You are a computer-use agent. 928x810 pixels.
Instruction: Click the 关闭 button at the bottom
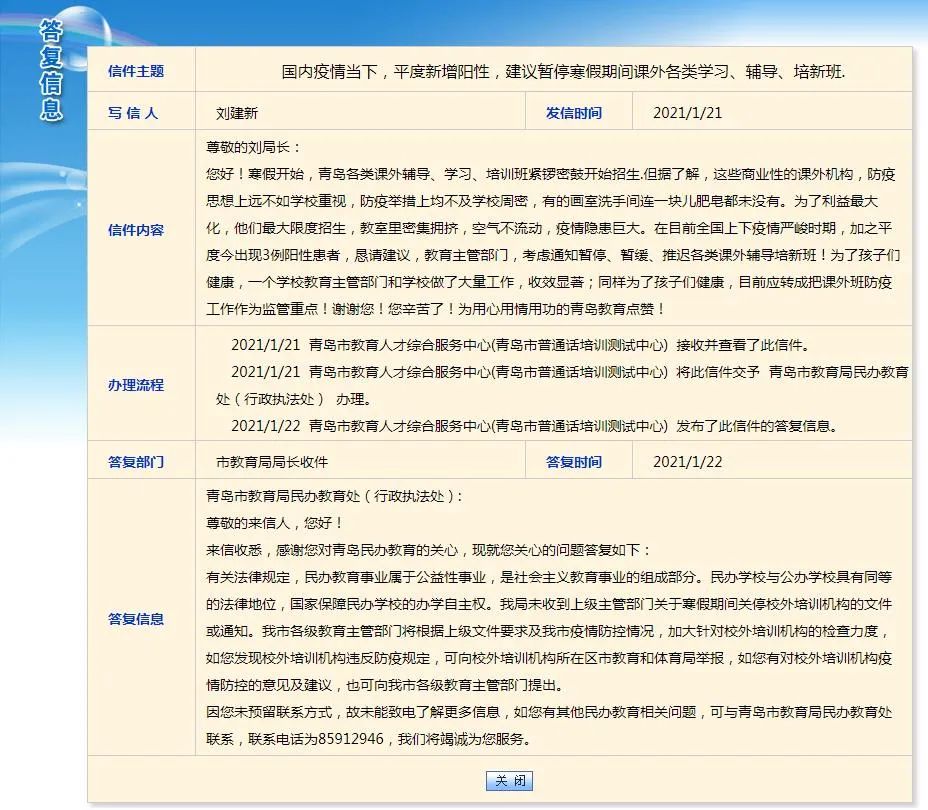(509, 780)
